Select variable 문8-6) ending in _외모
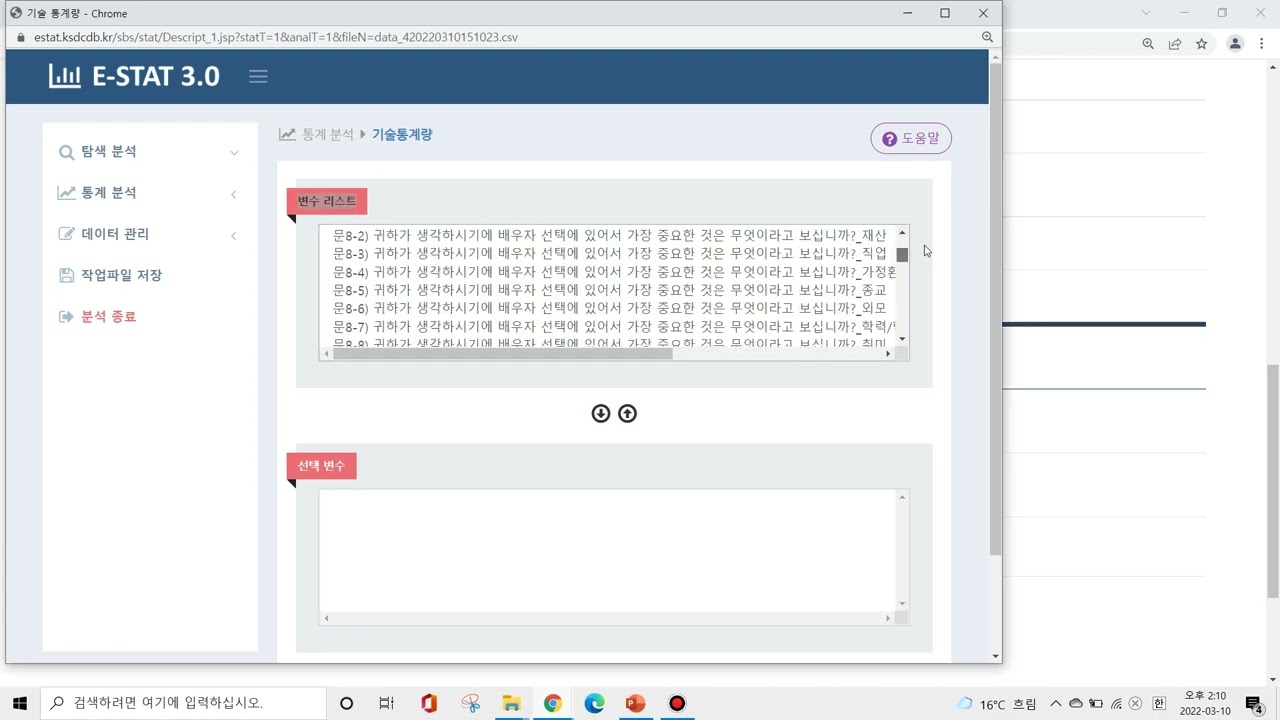The height and width of the screenshot is (720, 1280). 610,308
